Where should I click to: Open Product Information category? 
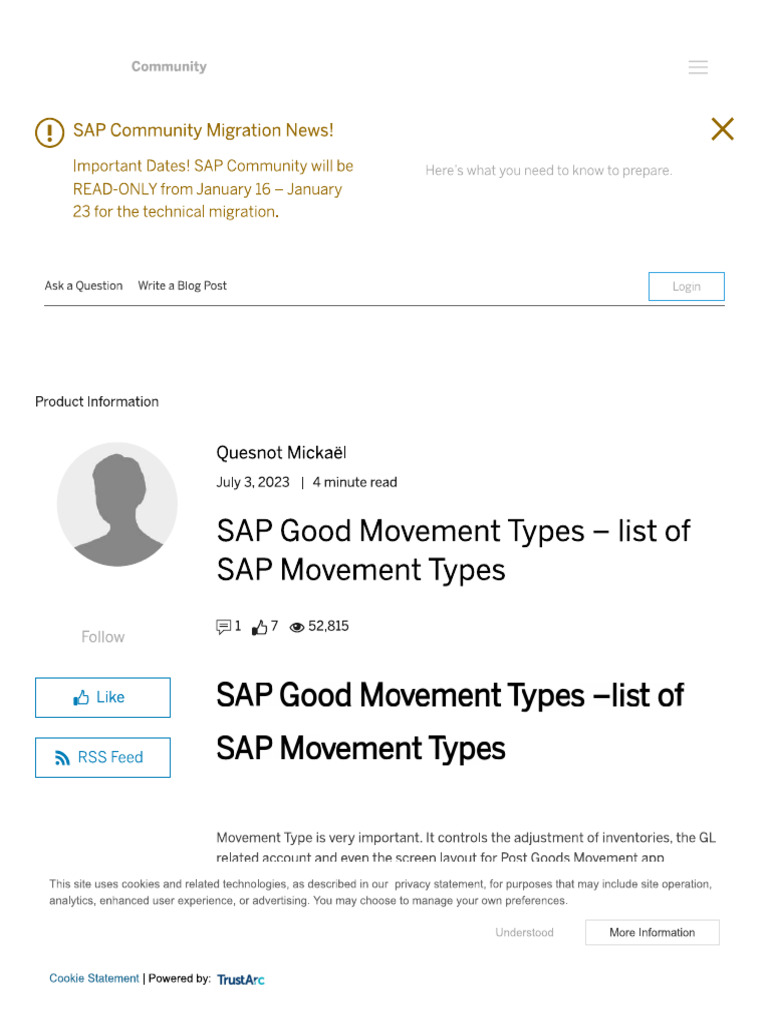(x=97, y=402)
